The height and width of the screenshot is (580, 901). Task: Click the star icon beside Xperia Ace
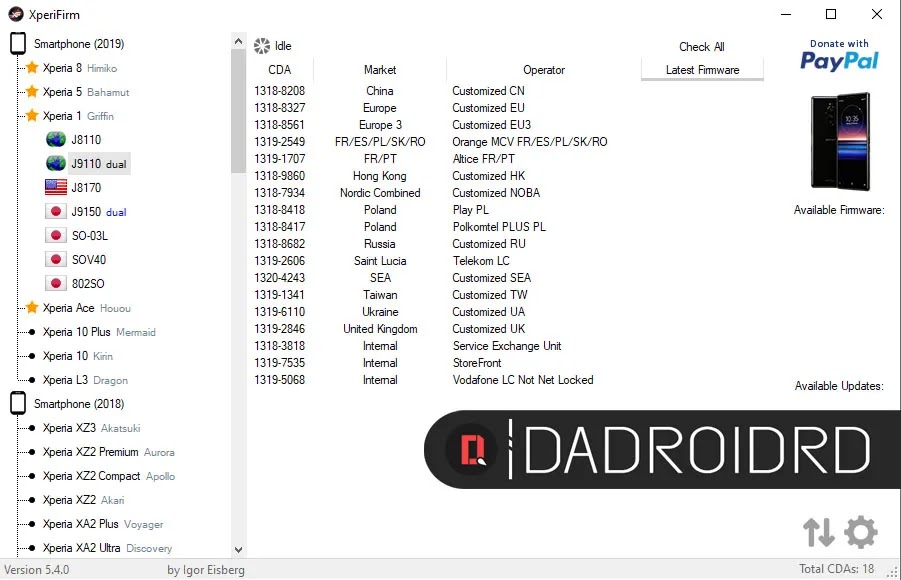pos(32,308)
